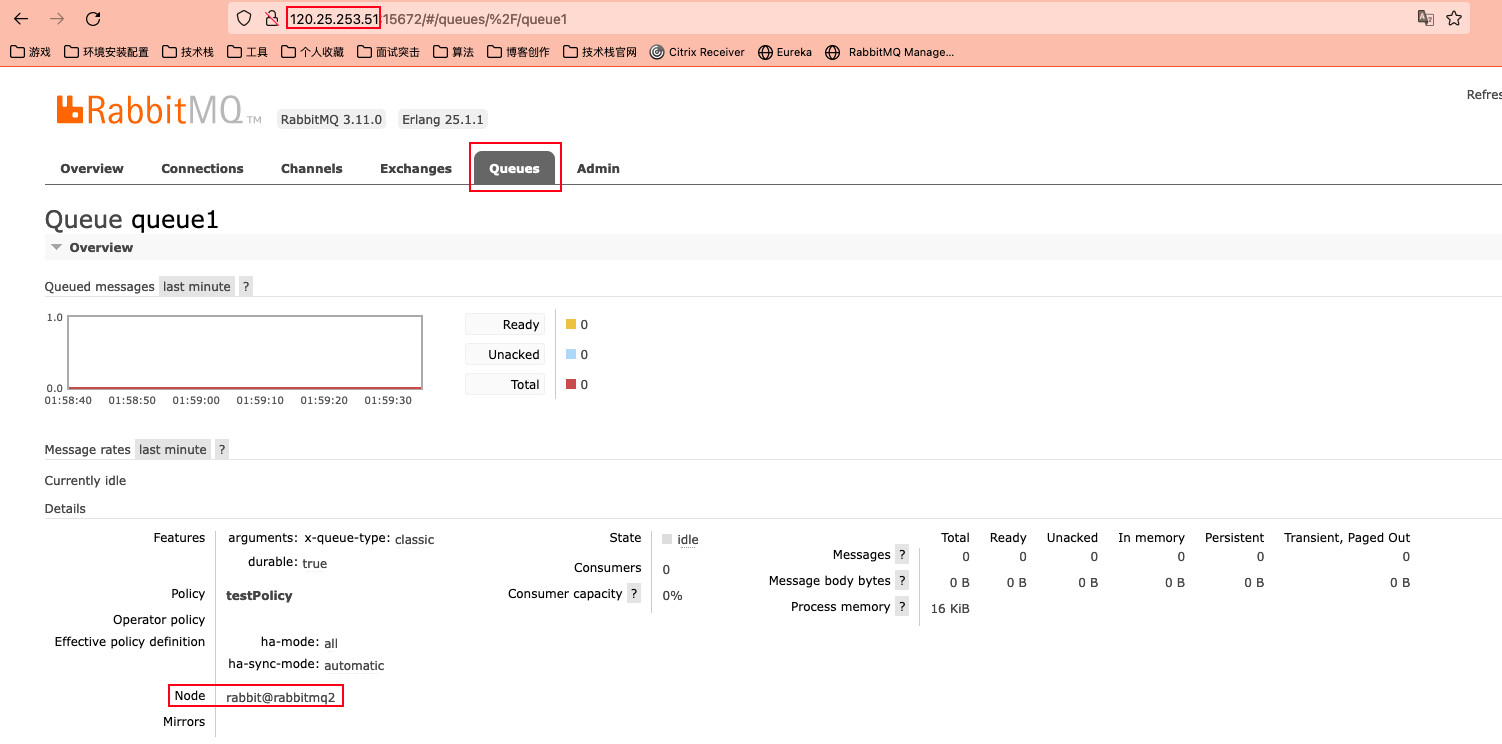1502x744 pixels.
Task: Click the Queue queue1 page heading
Action: [x=132, y=220]
